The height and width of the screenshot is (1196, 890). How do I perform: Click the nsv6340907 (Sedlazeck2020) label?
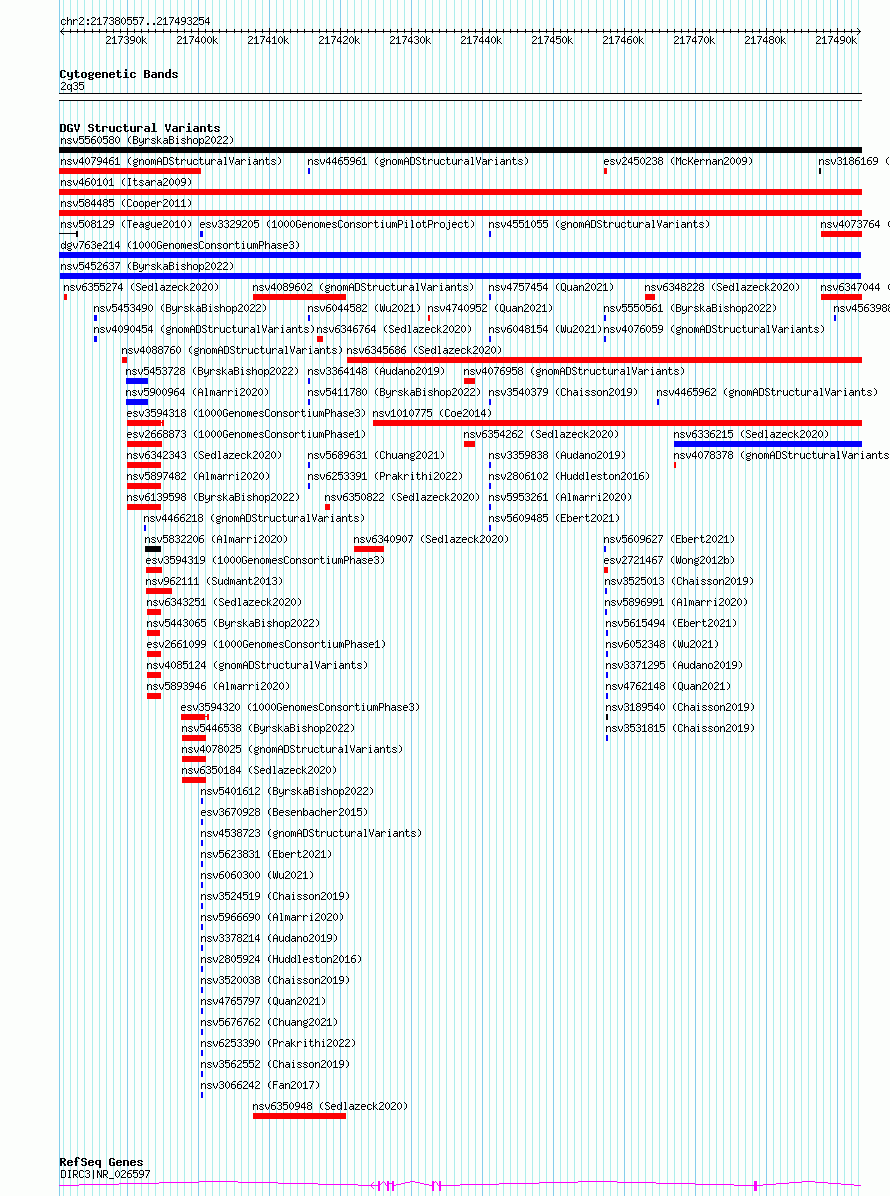(x=431, y=539)
